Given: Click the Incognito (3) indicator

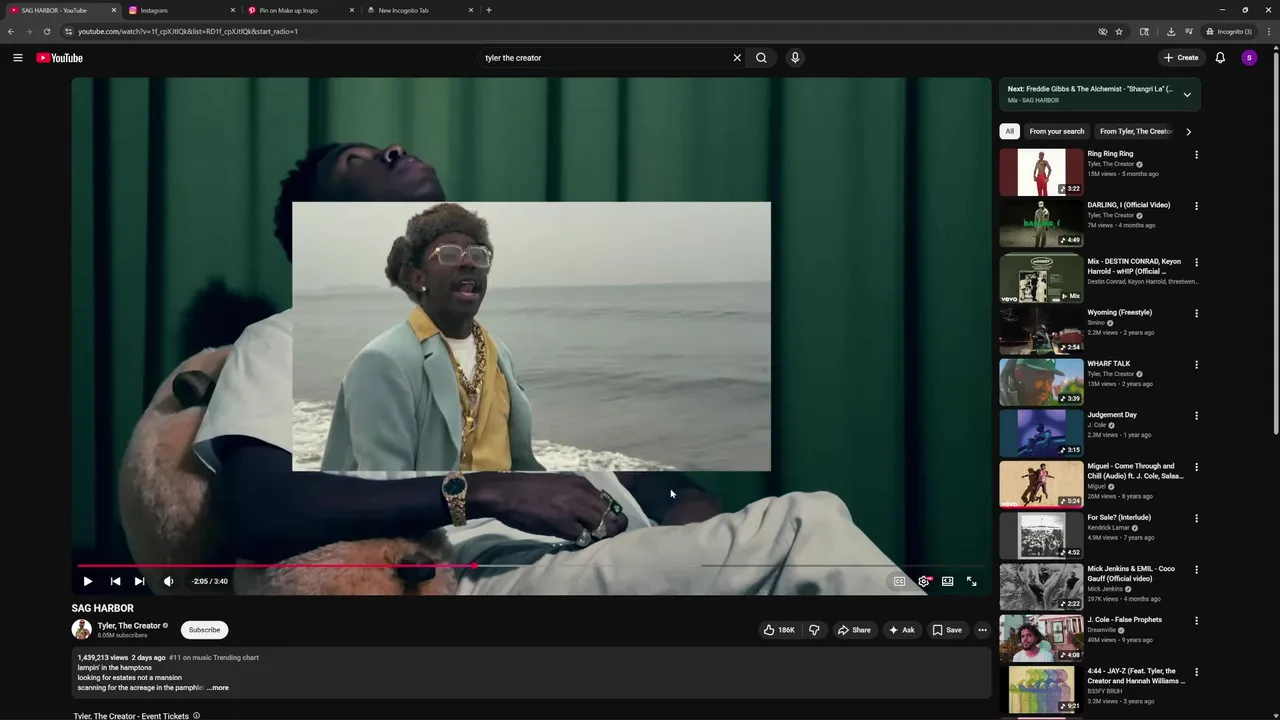Looking at the screenshot, I should [x=1229, y=31].
